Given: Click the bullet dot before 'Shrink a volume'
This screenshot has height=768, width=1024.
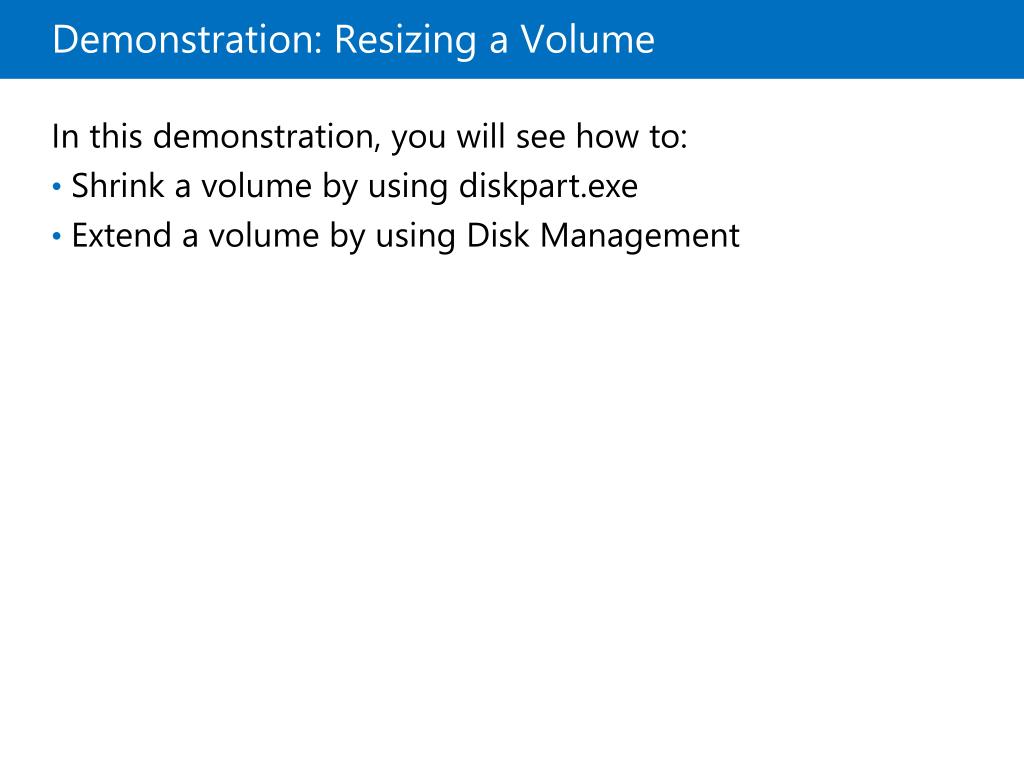Looking at the screenshot, I should 57,187.
